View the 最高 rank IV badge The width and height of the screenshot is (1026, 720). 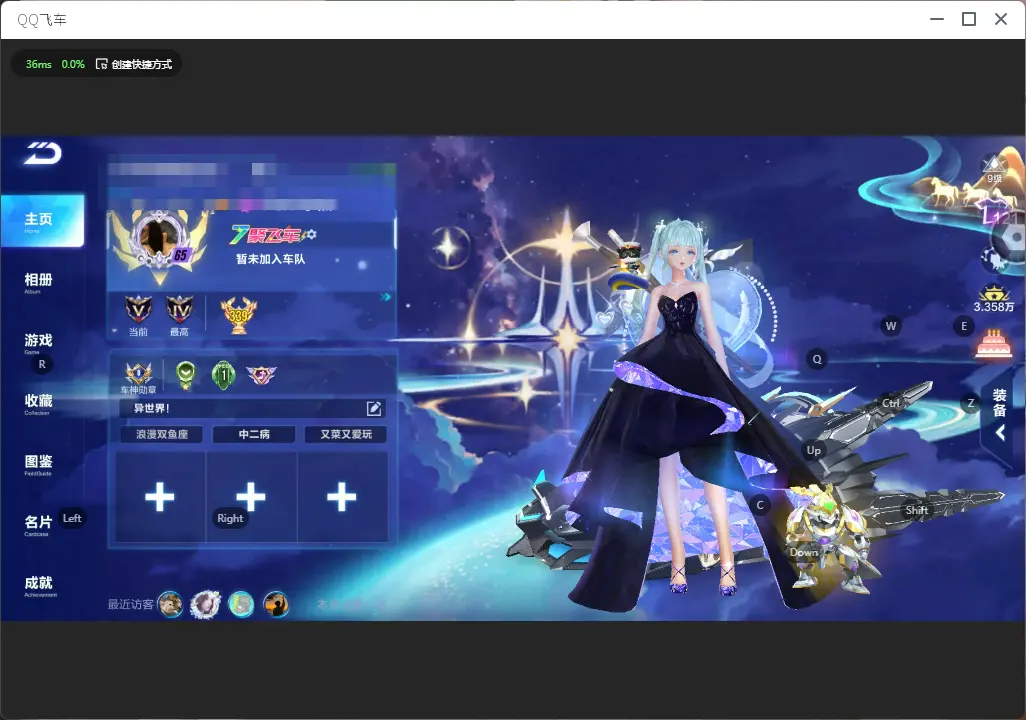click(179, 310)
